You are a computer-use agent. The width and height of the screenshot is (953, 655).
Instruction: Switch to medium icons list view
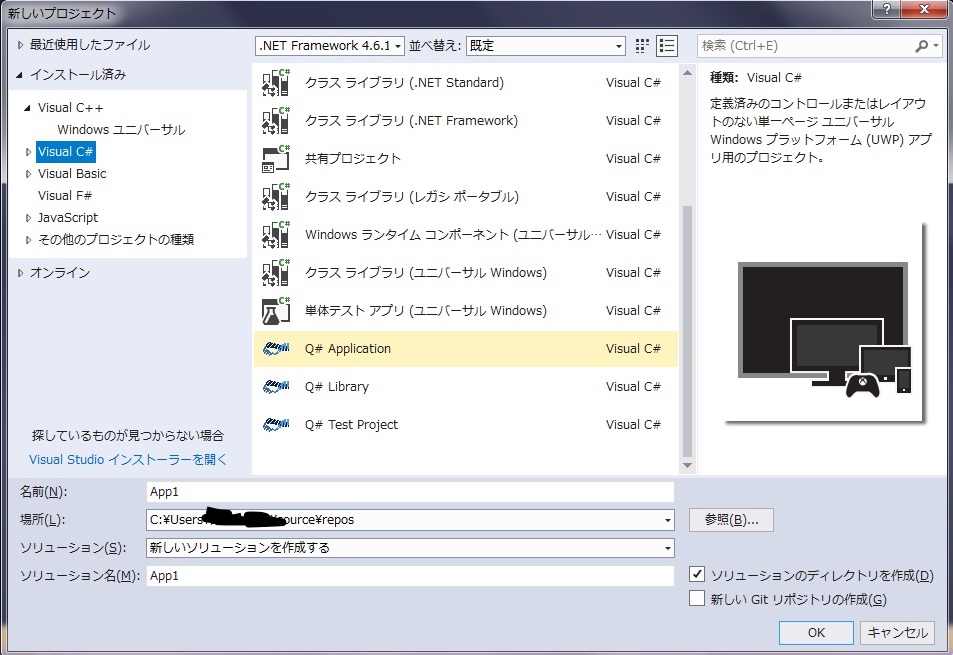(x=667, y=46)
